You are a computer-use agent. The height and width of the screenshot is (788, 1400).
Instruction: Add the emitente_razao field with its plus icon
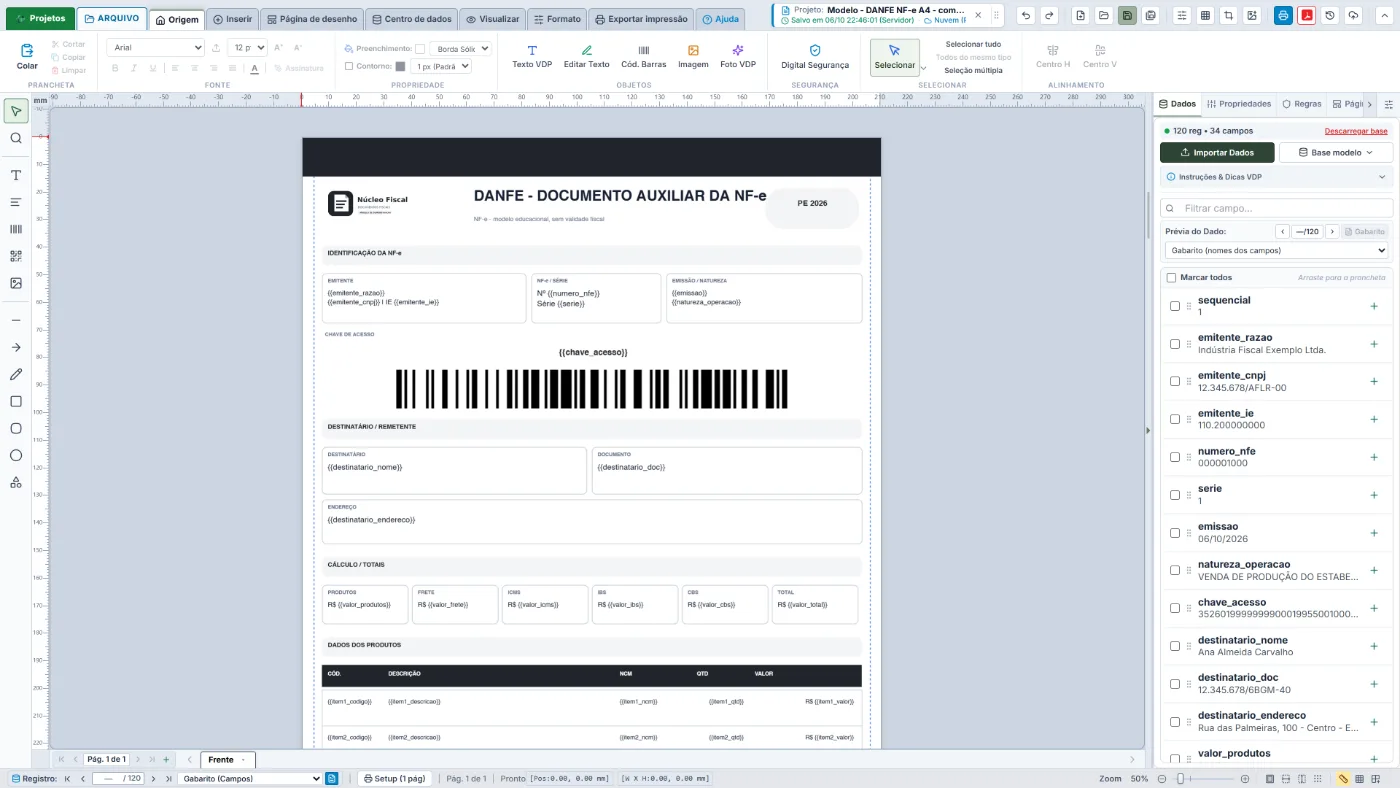[x=1374, y=343]
